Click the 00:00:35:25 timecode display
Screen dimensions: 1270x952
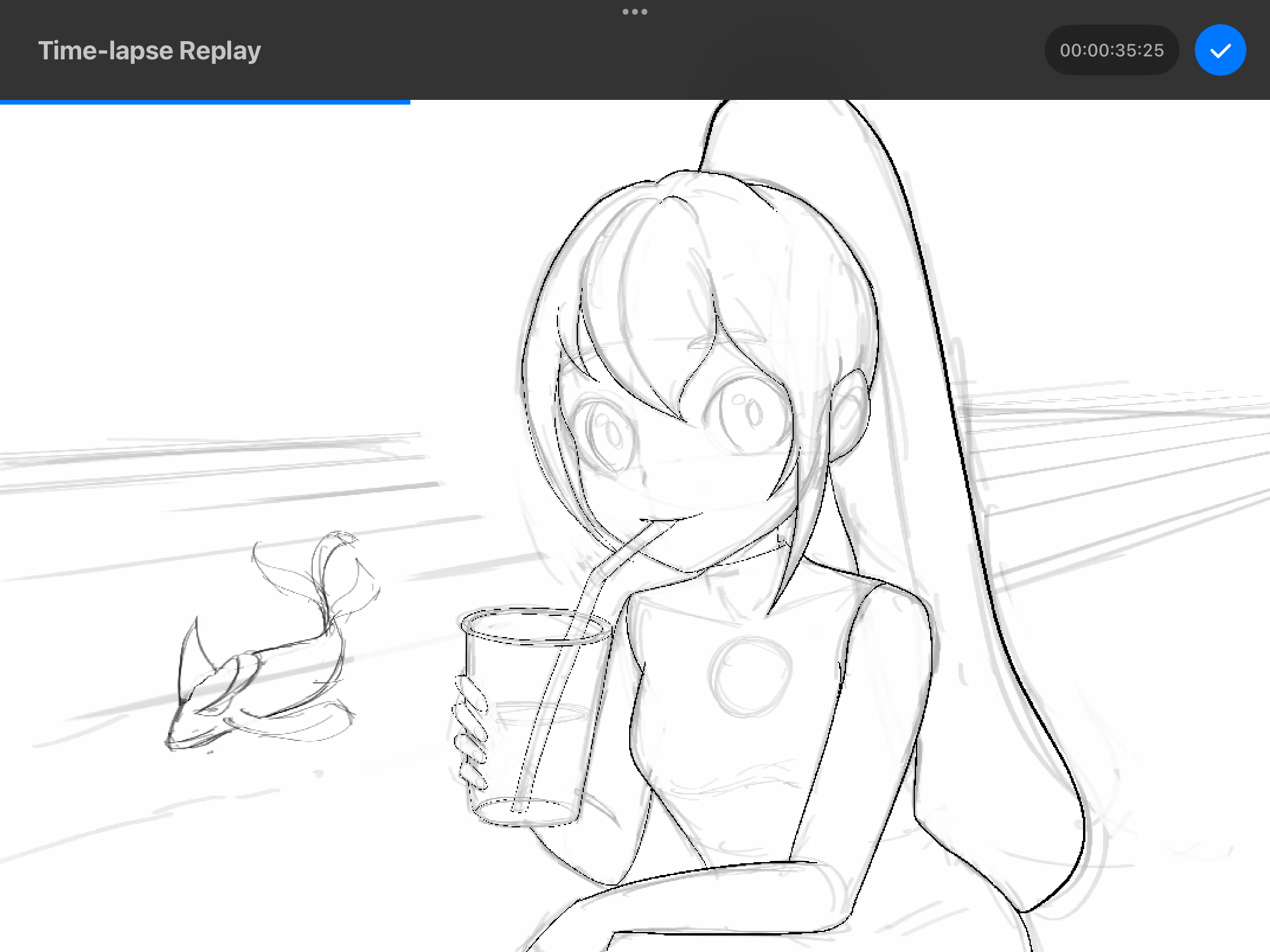[1111, 51]
